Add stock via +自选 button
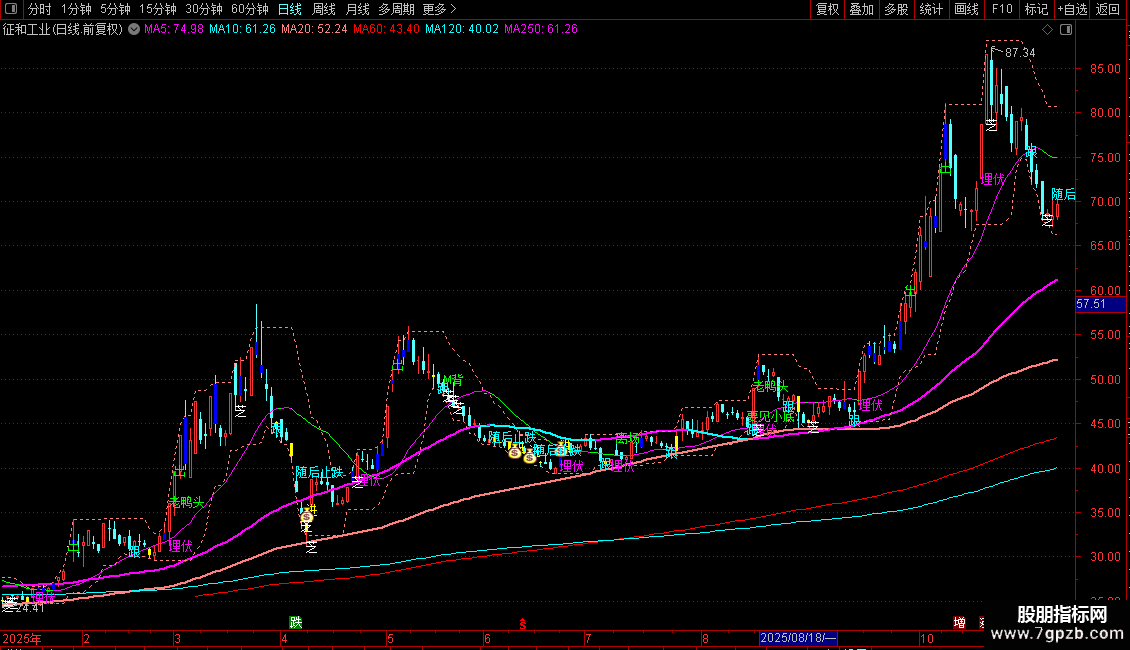 pos(1072,9)
